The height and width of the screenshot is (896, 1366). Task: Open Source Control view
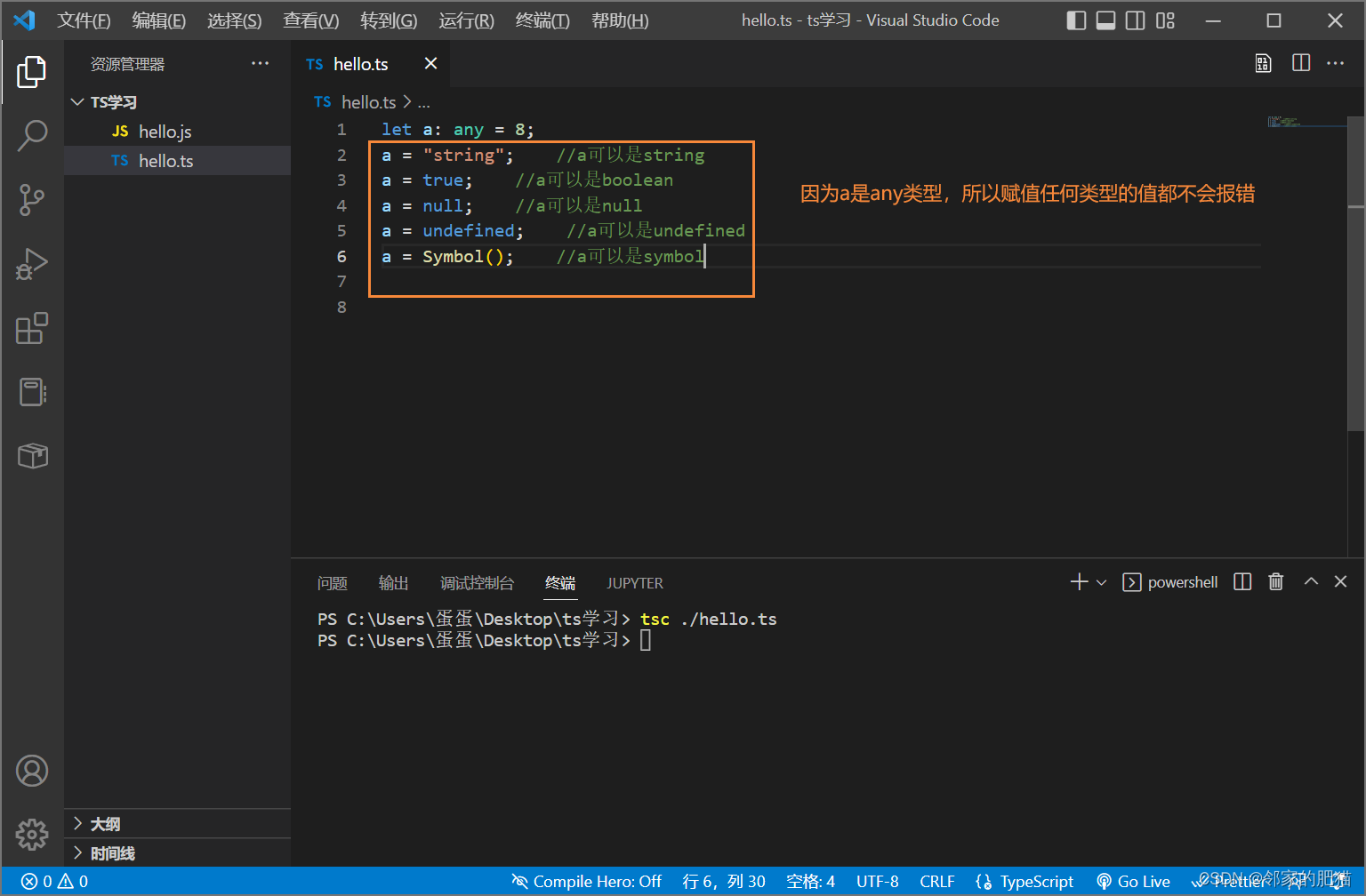click(x=32, y=200)
